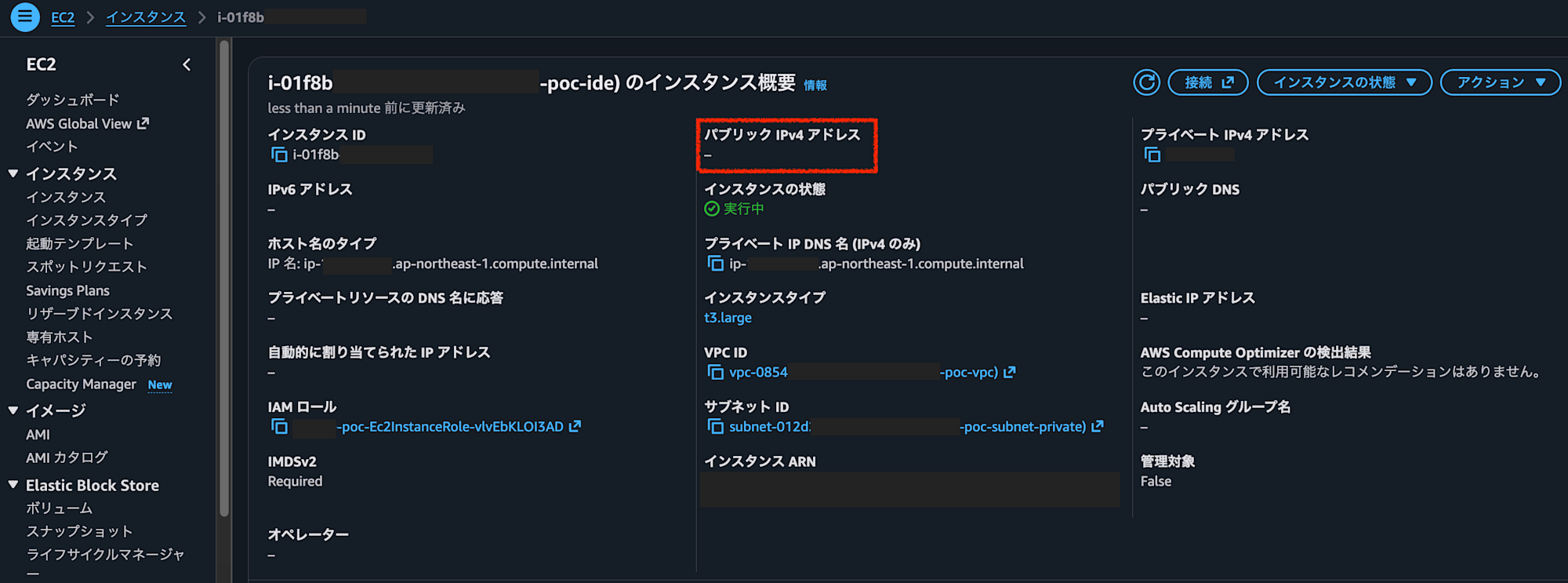The width and height of the screenshot is (1568, 583).
Task: Open the t3.large instance type link
Action: point(728,318)
